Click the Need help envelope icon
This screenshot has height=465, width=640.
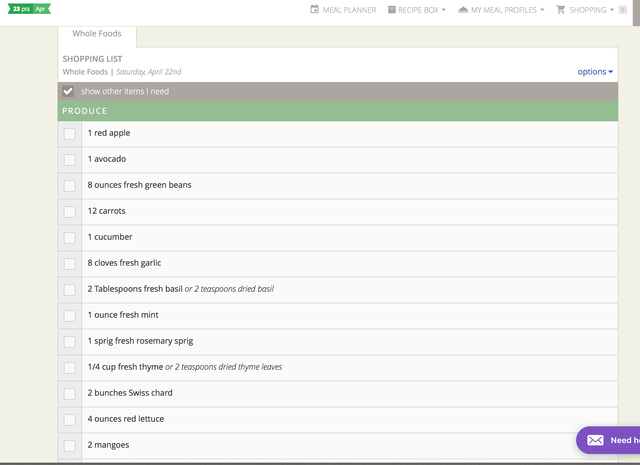[x=595, y=440]
